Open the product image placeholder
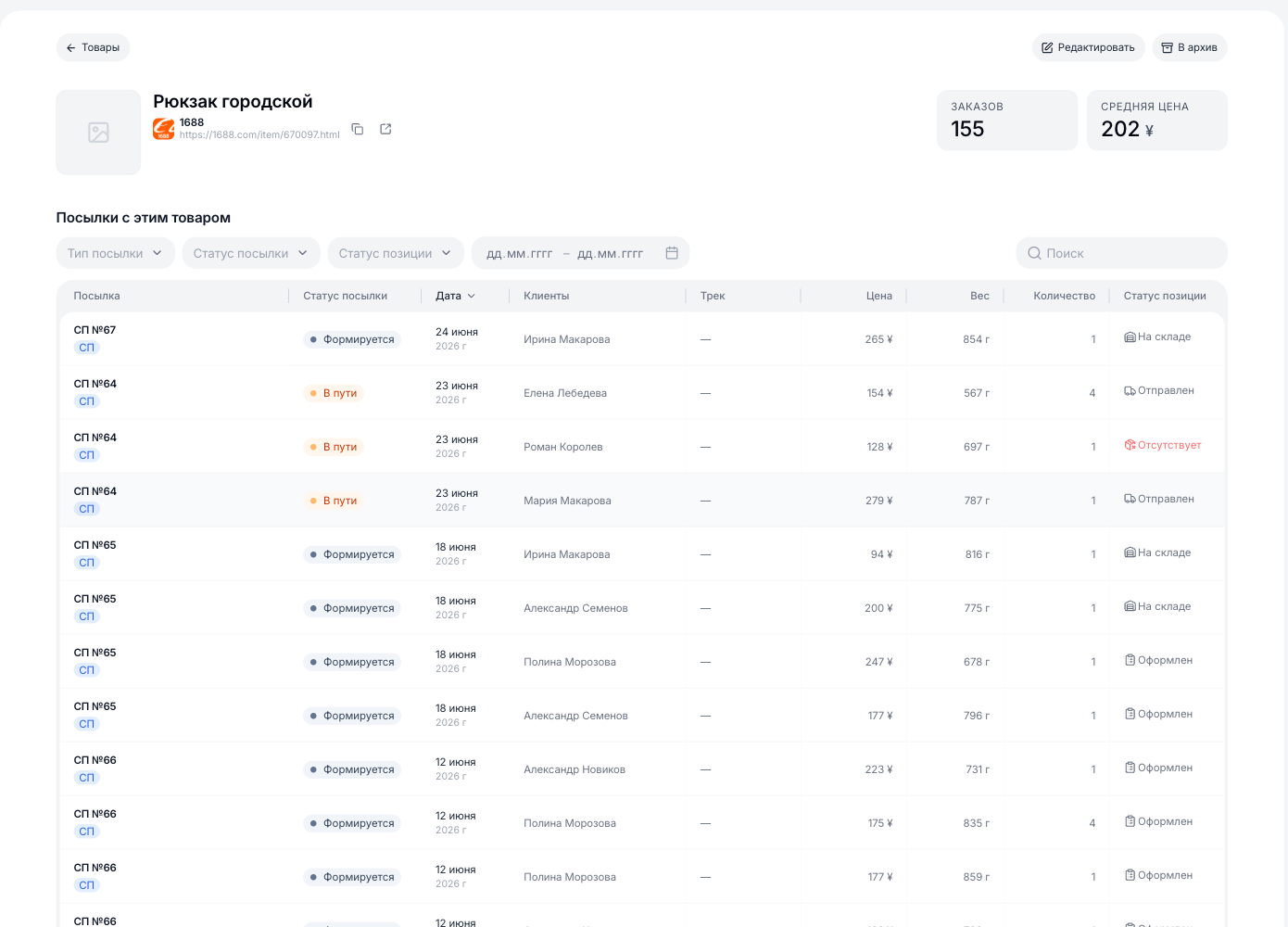Viewport: 1288px width, 927px height. [x=98, y=133]
